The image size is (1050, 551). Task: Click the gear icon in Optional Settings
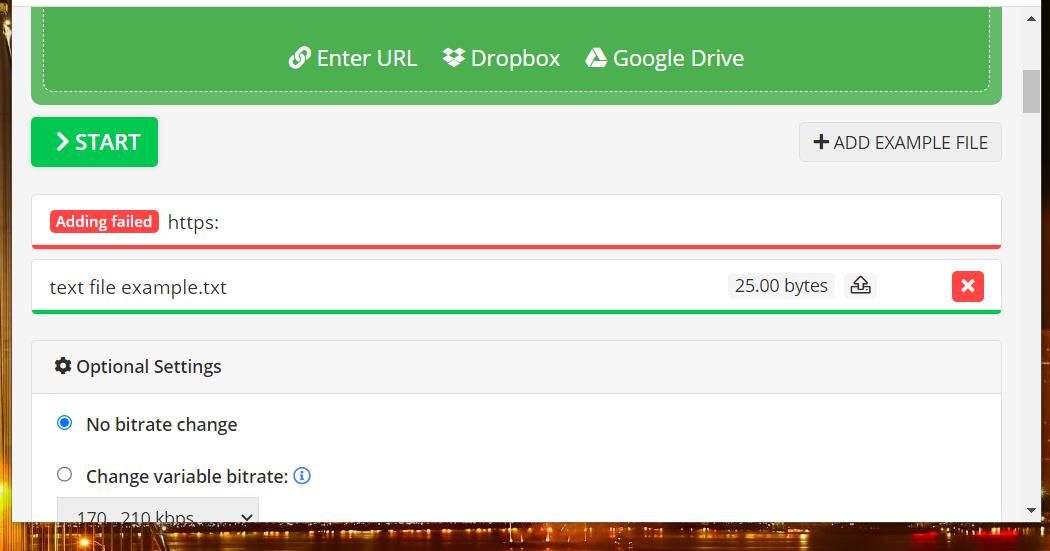click(63, 366)
